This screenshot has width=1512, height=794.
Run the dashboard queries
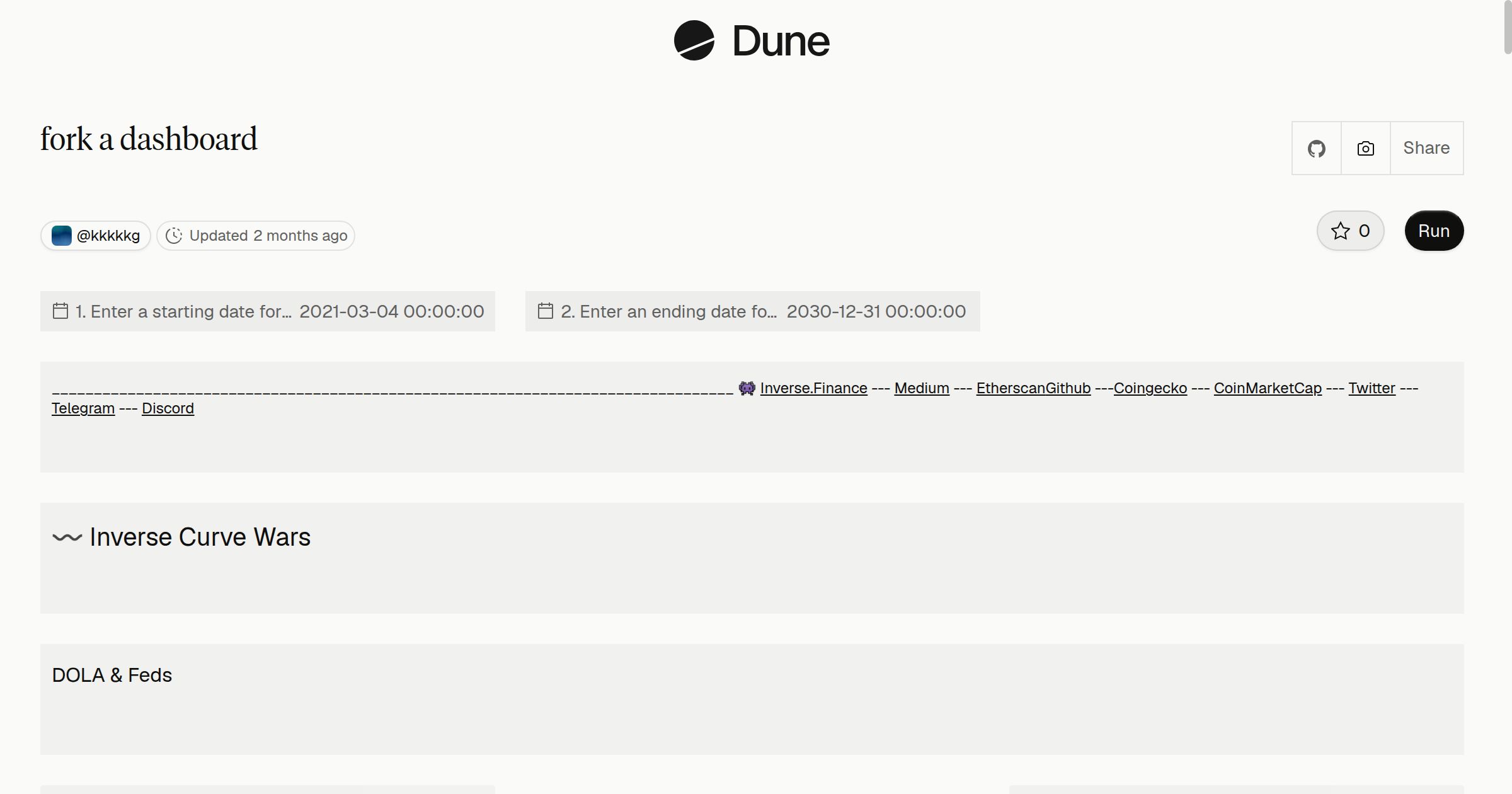click(x=1434, y=231)
